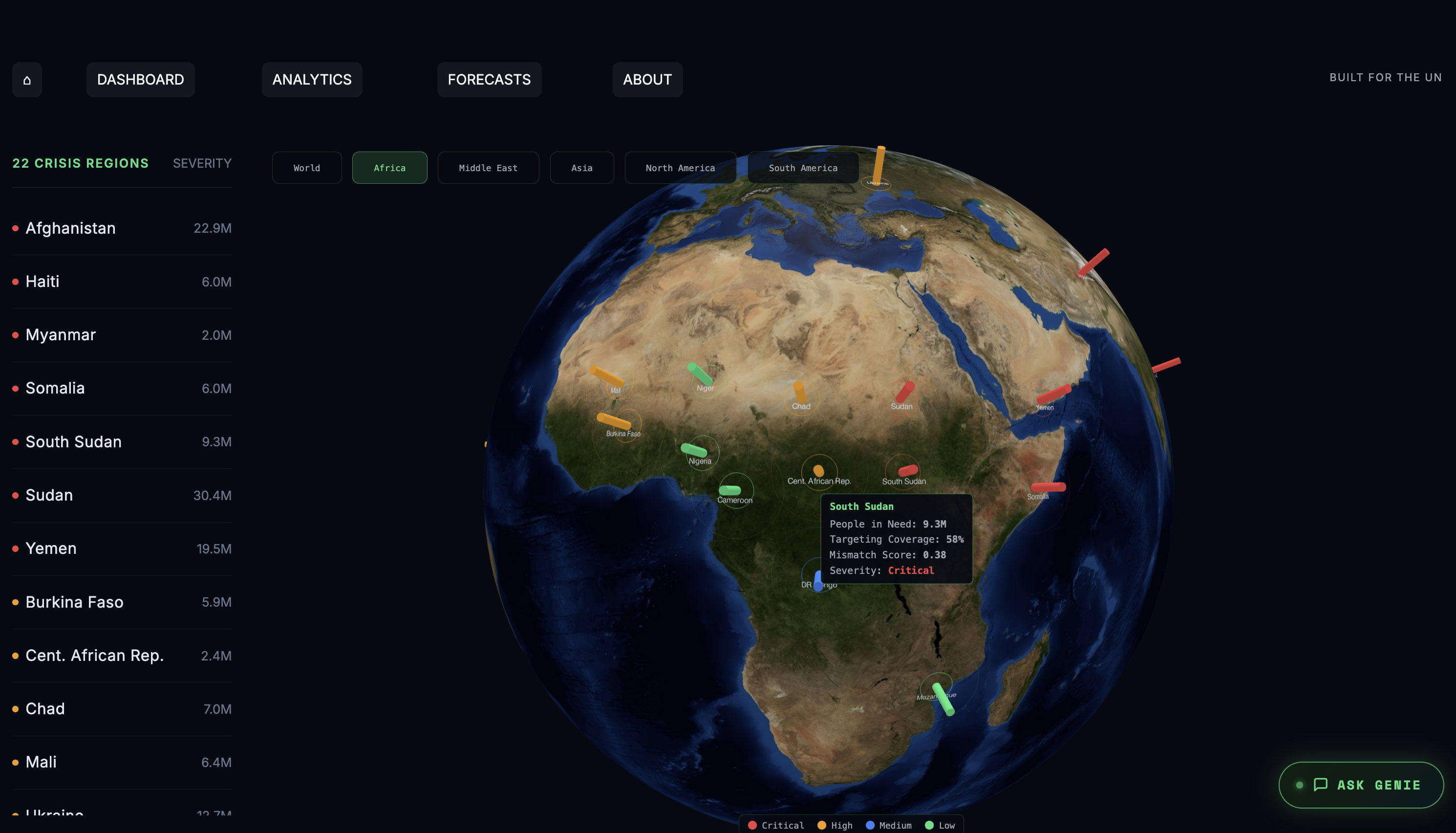Select the South America region filter
Screen dimensions: 1456x833
coord(803,168)
